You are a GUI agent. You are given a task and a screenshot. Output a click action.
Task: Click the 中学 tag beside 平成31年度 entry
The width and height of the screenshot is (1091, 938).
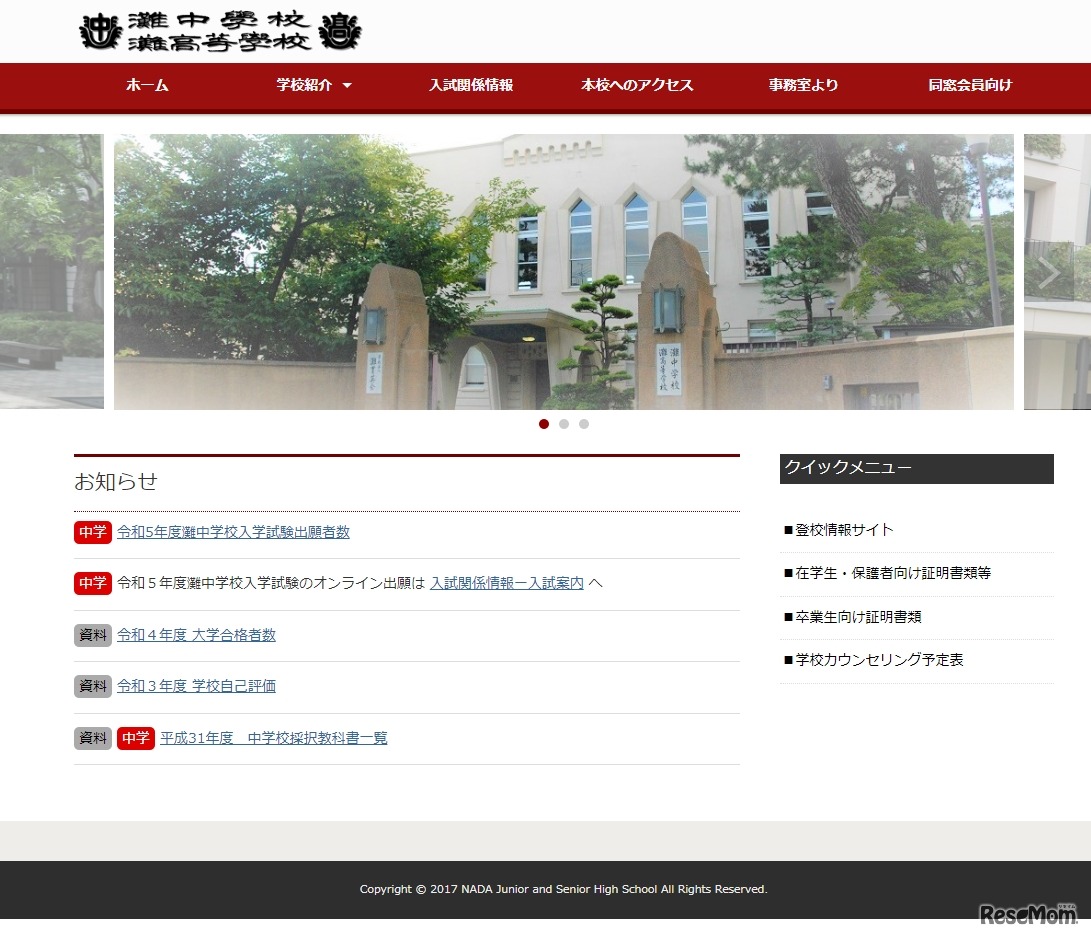(136, 738)
